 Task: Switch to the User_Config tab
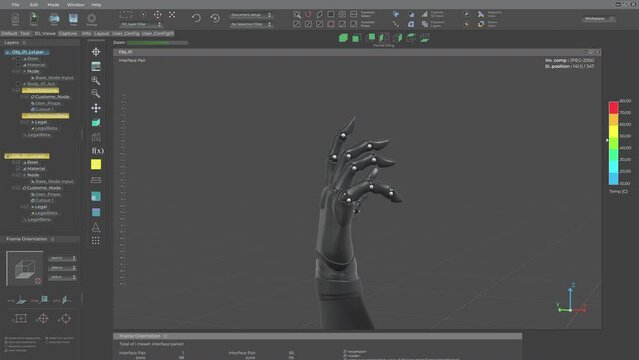point(126,33)
